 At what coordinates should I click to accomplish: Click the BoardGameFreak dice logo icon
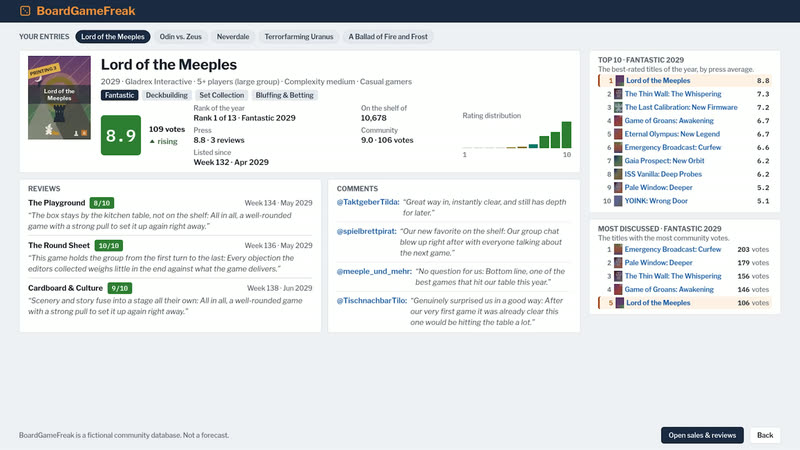(x=25, y=11)
